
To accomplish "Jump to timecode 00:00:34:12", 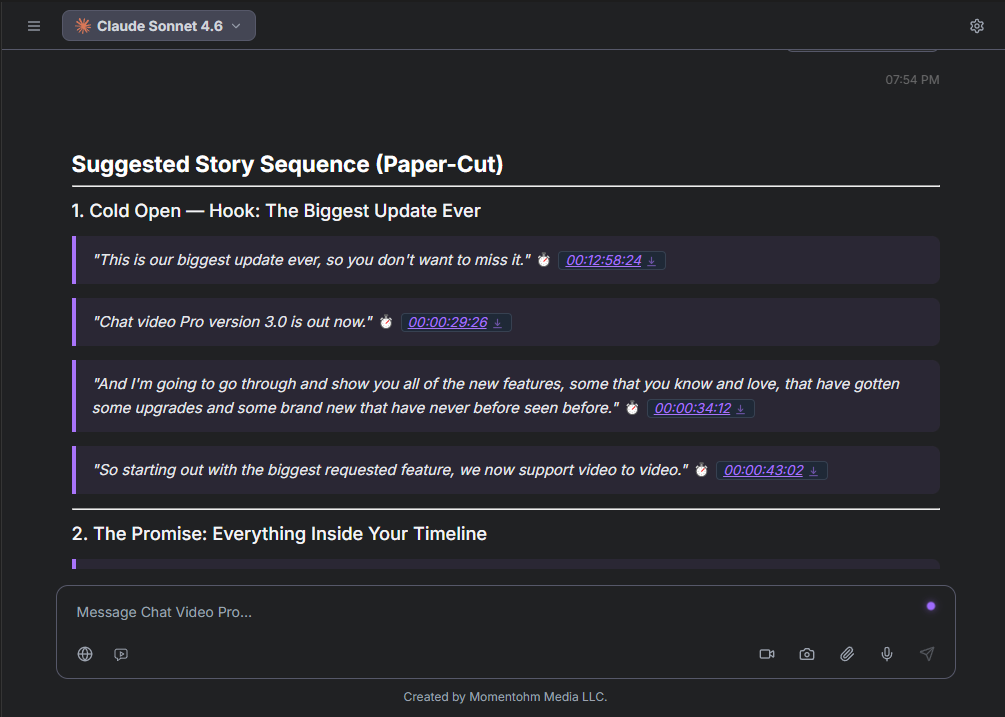I will pos(692,408).
